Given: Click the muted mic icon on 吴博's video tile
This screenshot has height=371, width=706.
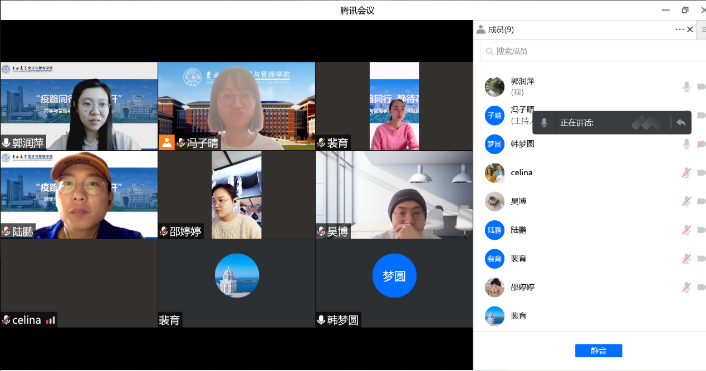Looking at the screenshot, I should [x=321, y=232].
